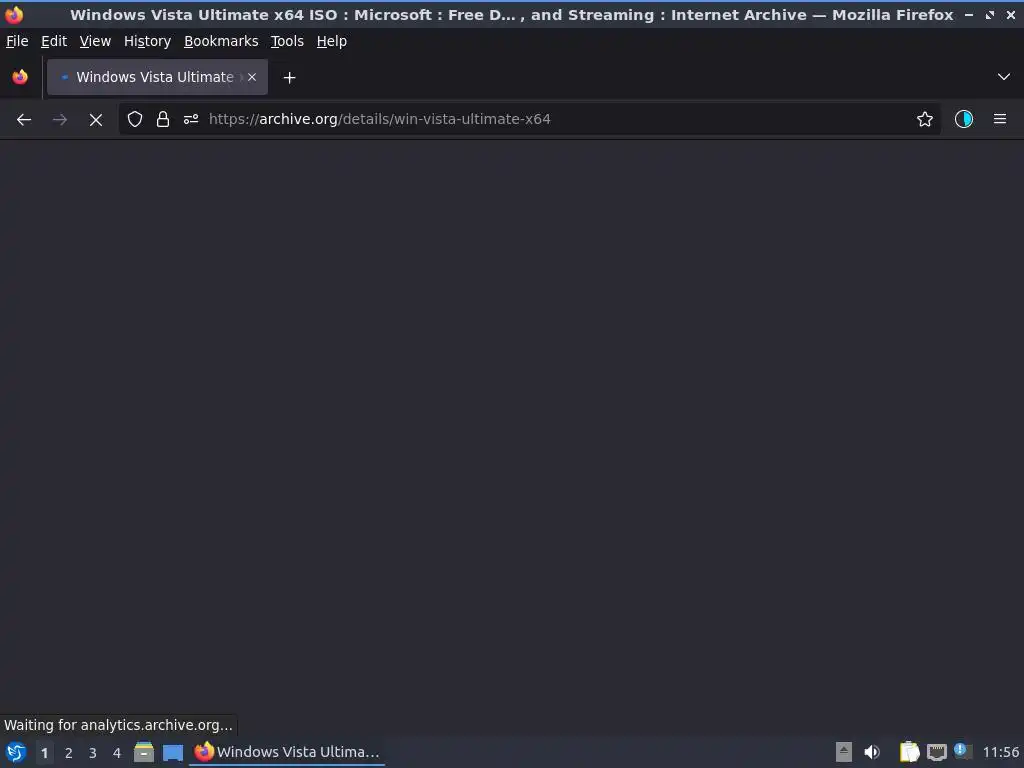The image size is (1024, 768).
Task: Open the History menu
Action: coord(148,41)
